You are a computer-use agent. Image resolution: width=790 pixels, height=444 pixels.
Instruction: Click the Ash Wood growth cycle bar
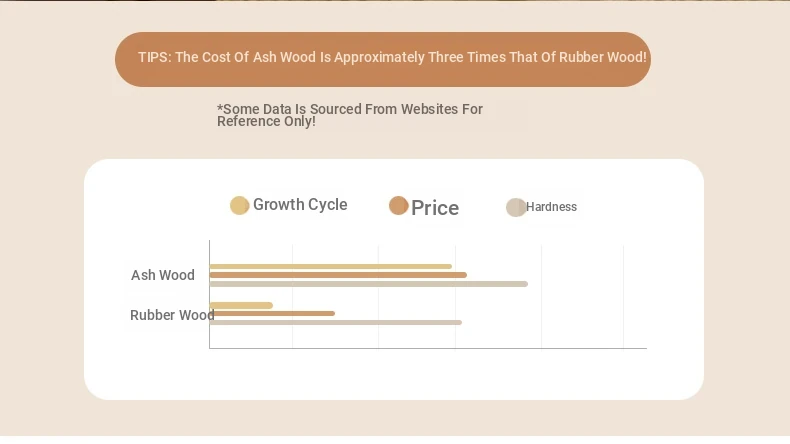click(x=330, y=266)
